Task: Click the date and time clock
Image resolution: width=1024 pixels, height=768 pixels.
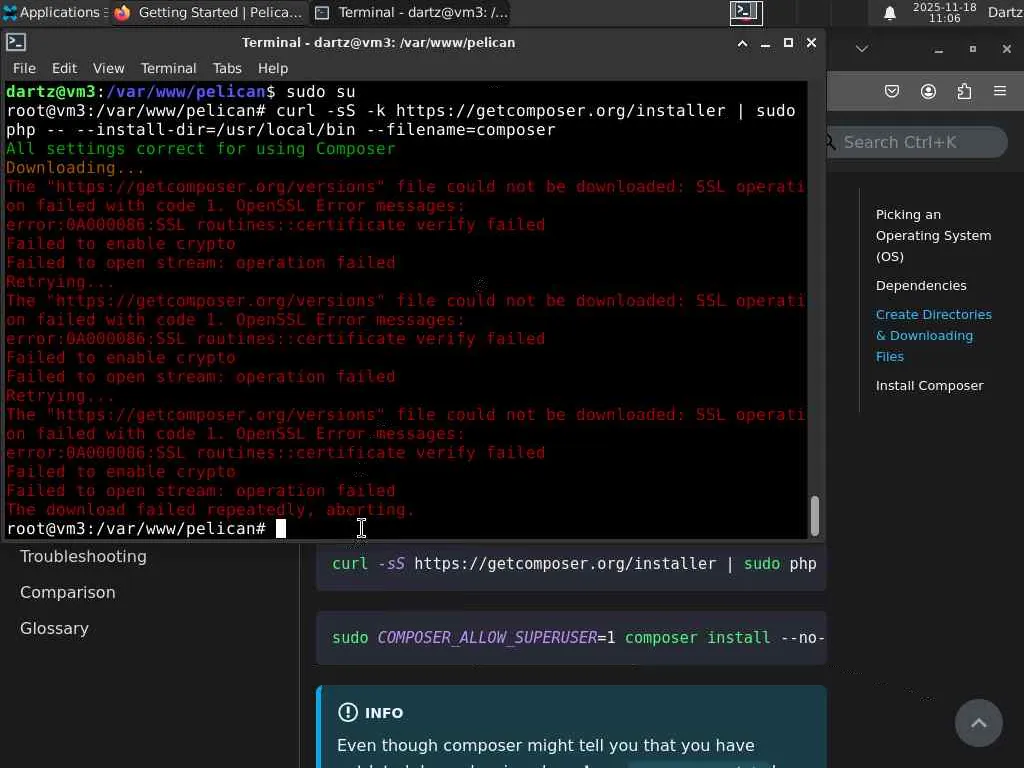Action: (944, 12)
